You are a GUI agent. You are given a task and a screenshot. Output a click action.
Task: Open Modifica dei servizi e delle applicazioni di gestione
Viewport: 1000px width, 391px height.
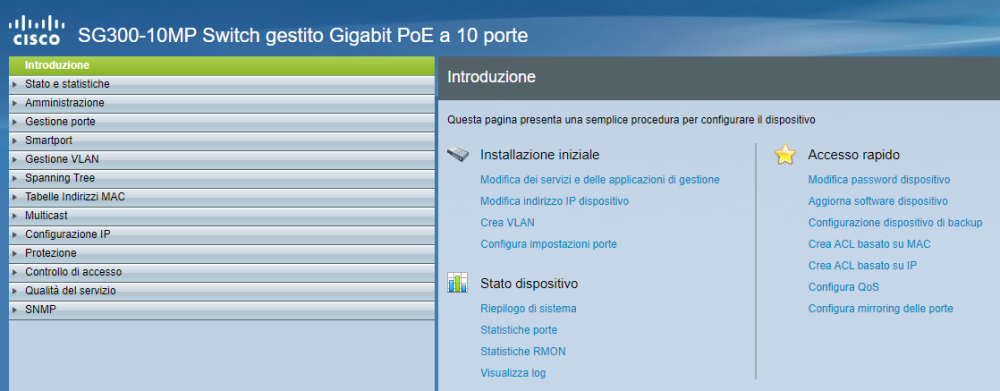click(599, 180)
